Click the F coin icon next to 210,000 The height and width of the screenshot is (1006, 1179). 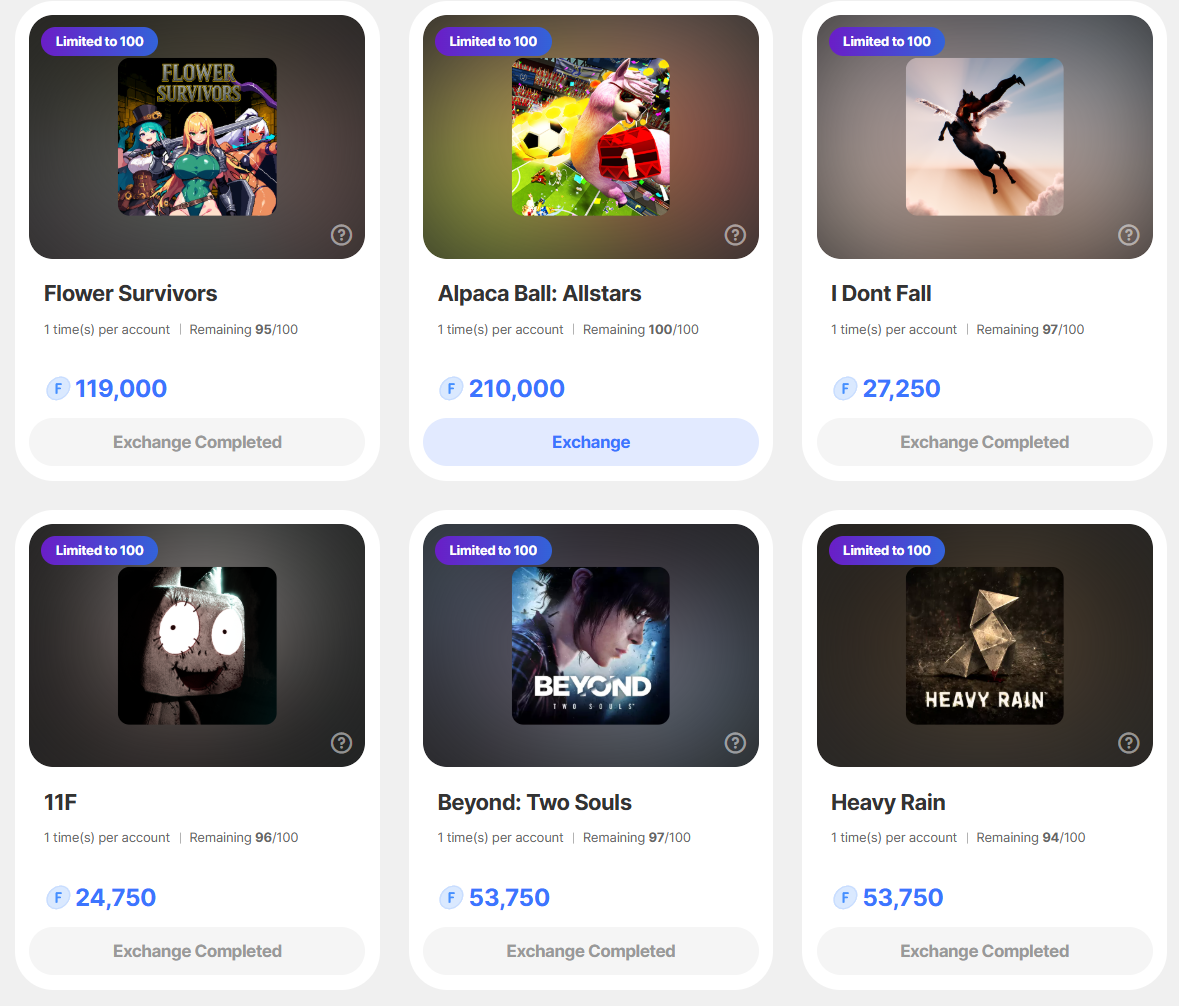pos(451,389)
